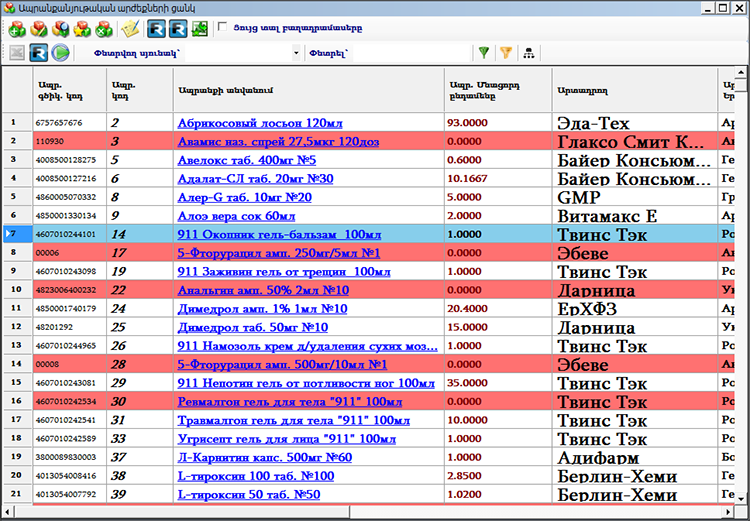
Task: Open link Адалат-СЛ таб. 20мг №30
Action: point(255,179)
